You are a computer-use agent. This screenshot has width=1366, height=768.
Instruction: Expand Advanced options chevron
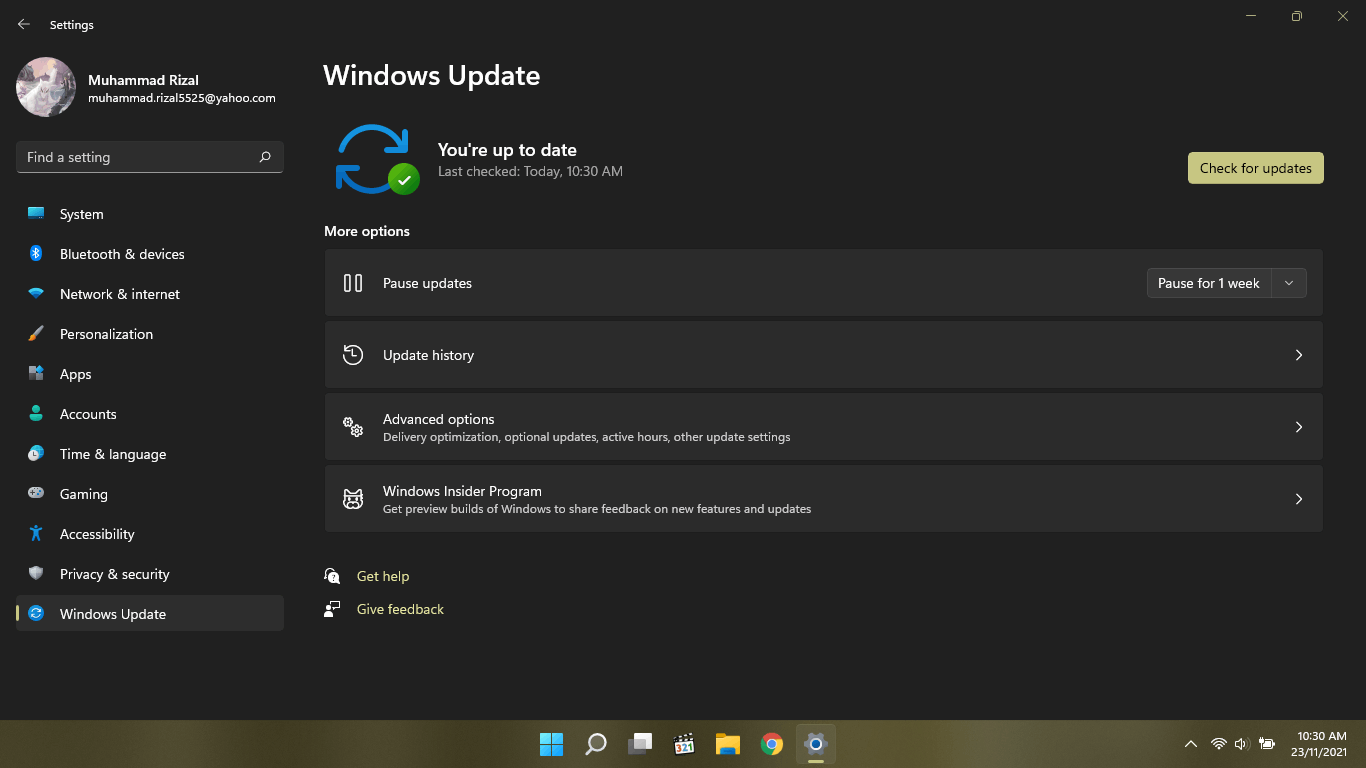pos(1299,427)
